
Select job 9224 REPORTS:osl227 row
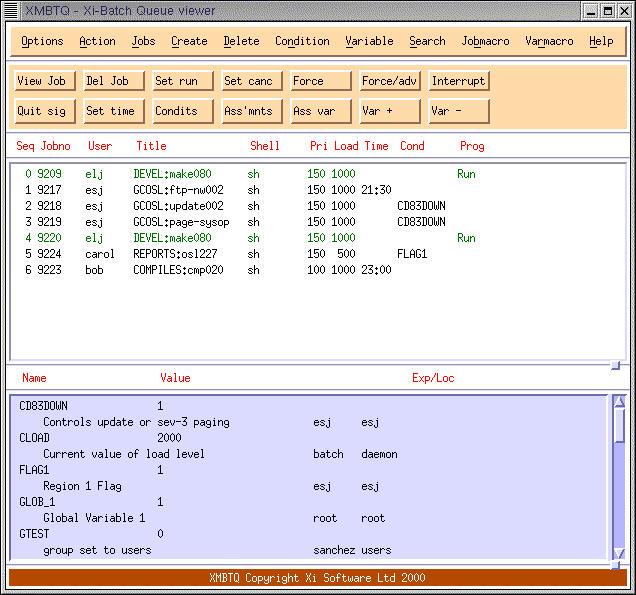(x=318, y=254)
